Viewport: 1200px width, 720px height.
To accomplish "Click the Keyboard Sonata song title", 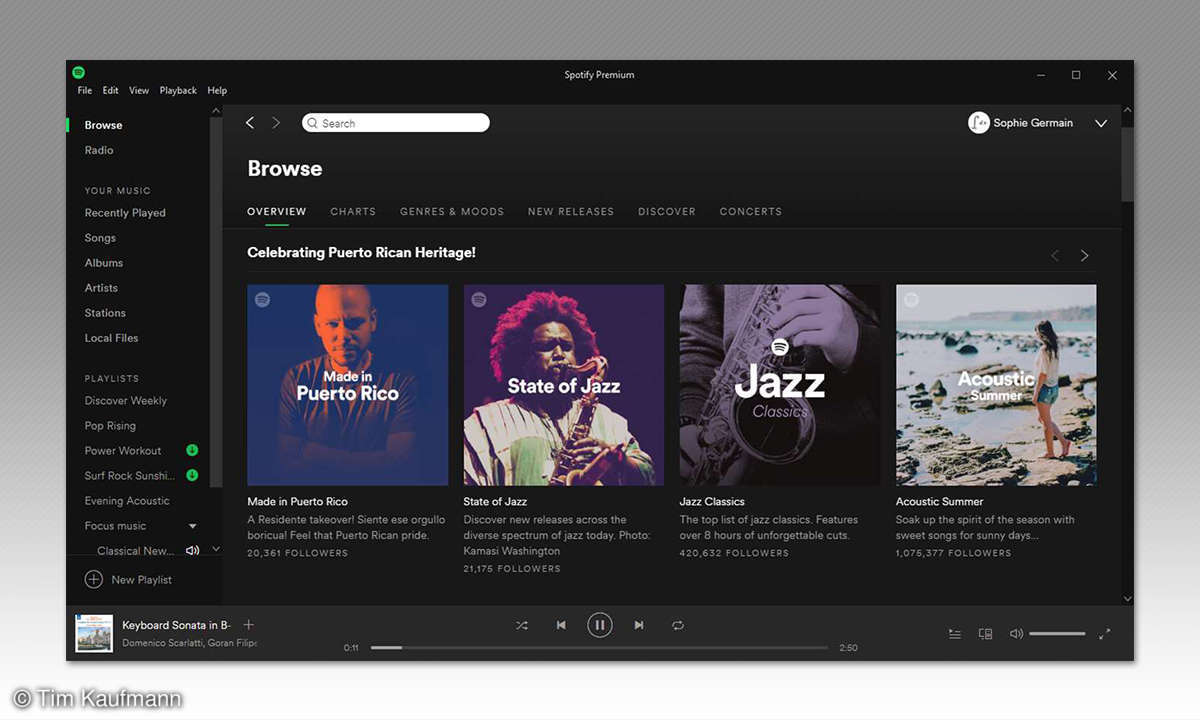I will 176,625.
